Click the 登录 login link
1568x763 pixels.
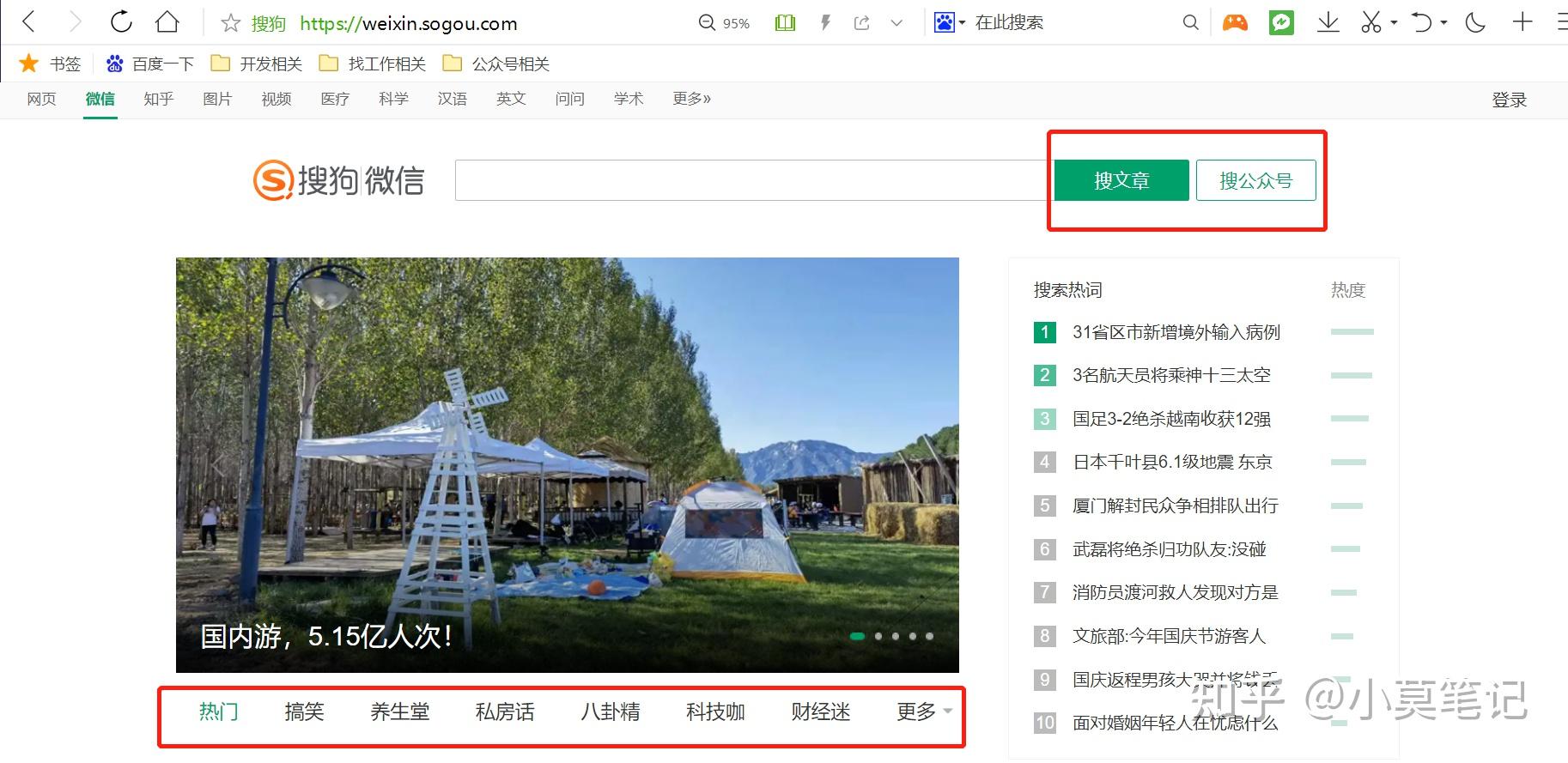1510,100
